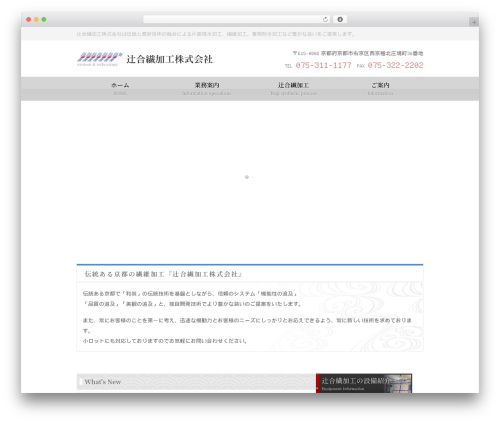
Task: Click the paragraph starting 小ロットにも対応
Action: (165, 341)
